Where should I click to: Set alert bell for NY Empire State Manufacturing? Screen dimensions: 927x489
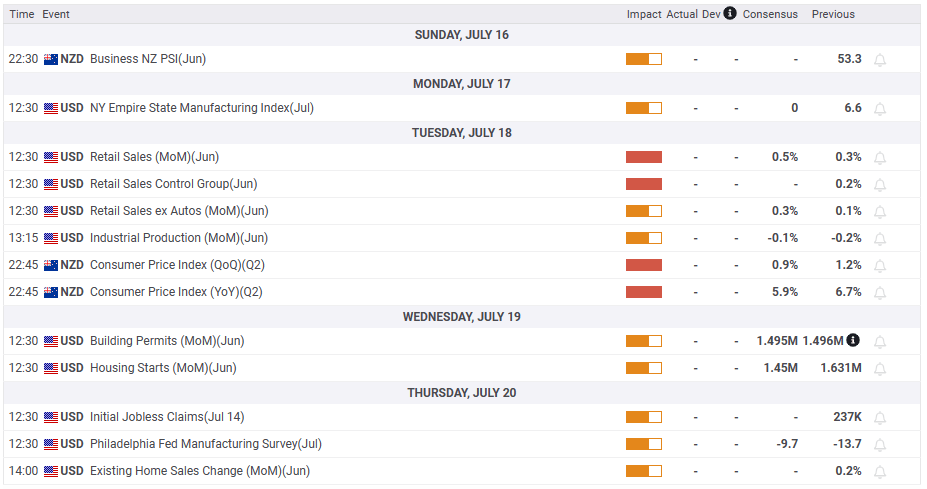pyautogui.click(x=881, y=109)
